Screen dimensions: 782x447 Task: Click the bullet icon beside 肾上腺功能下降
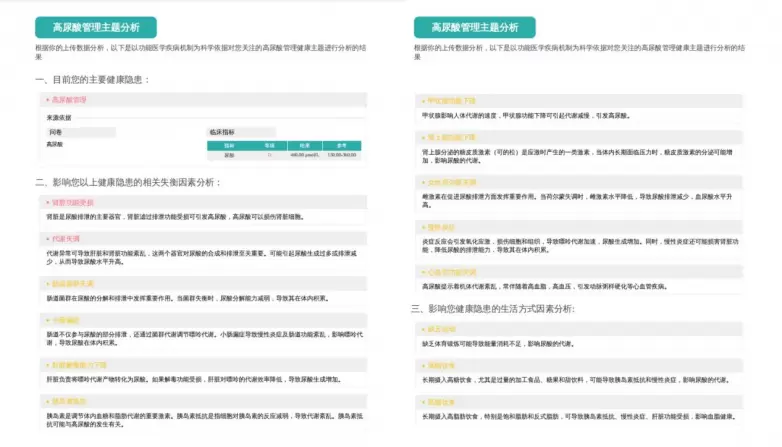[421, 137]
